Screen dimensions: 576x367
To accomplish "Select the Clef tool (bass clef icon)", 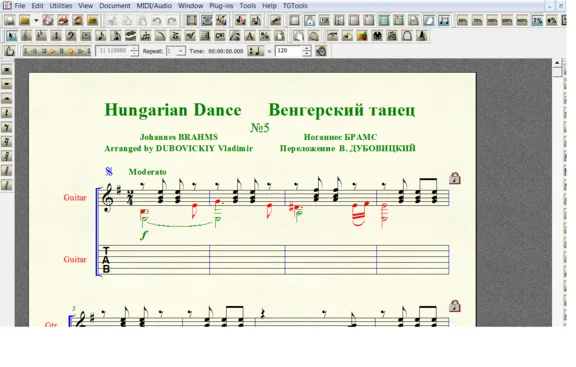I will coord(71,36).
